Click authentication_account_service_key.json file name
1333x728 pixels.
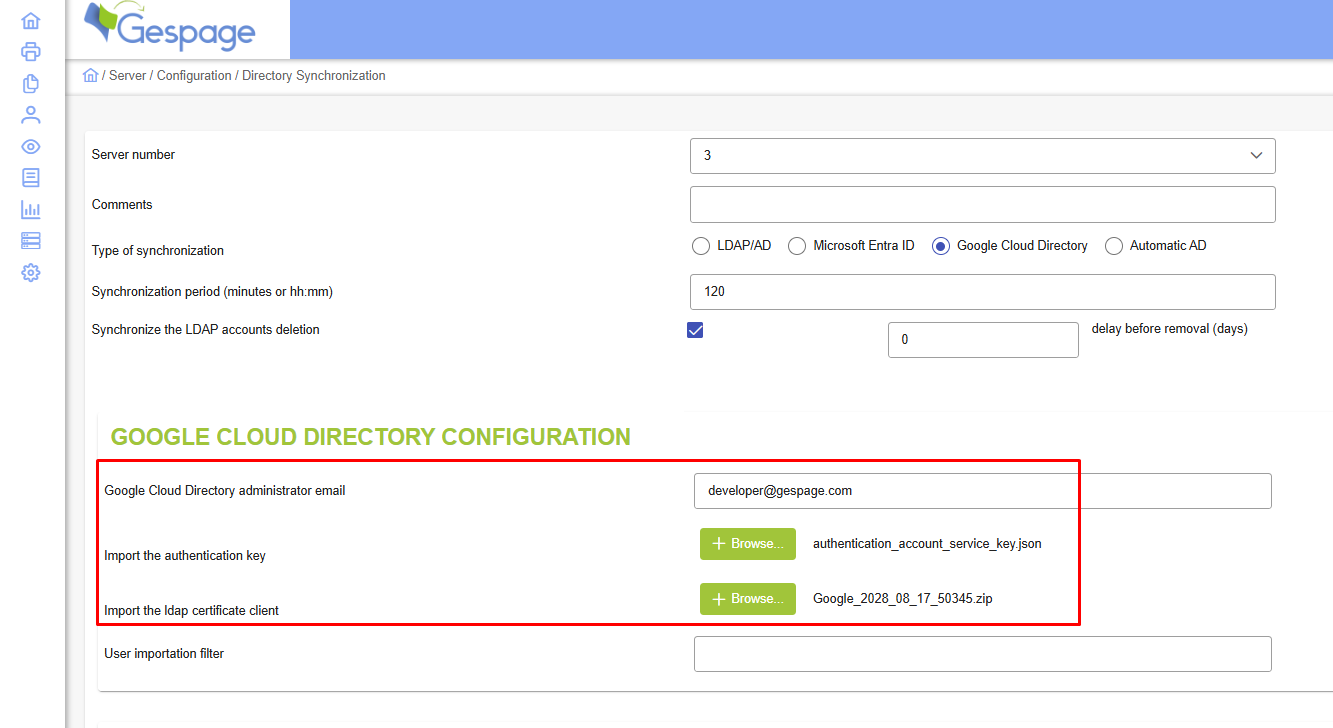[x=927, y=544]
